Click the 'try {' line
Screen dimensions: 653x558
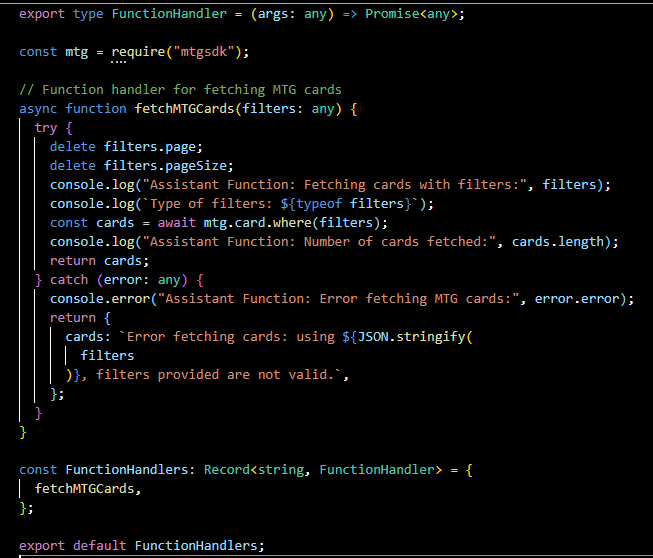pyautogui.click(x=54, y=128)
